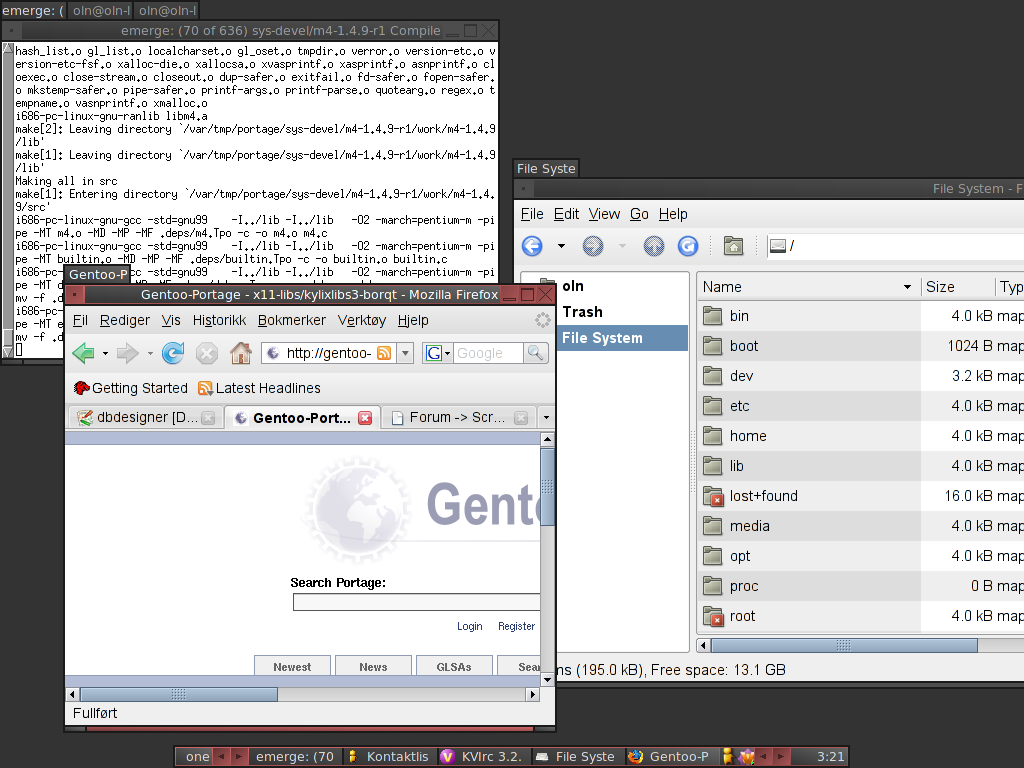The height and width of the screenshot is (768, 1024).
Task: Click the etc folder icon
Action: 712,406
